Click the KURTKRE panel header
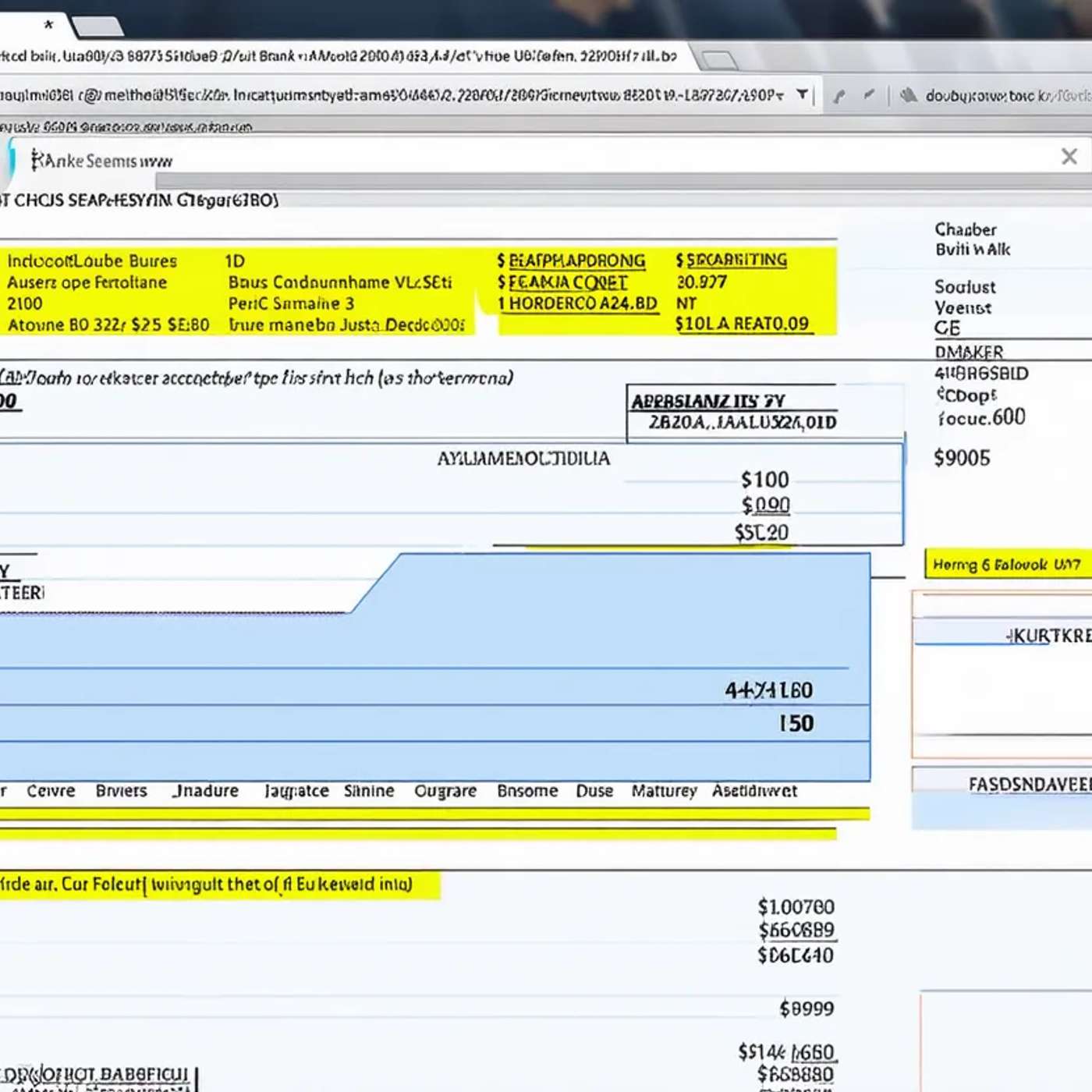The width and height of the screenshot is (1092, 1092). (x=1048, y=636)
